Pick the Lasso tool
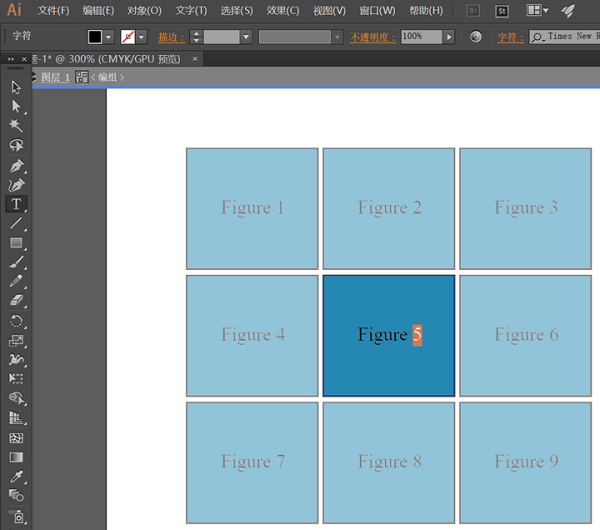The width and height of the screenshot is (600, 530). (16, 146)
